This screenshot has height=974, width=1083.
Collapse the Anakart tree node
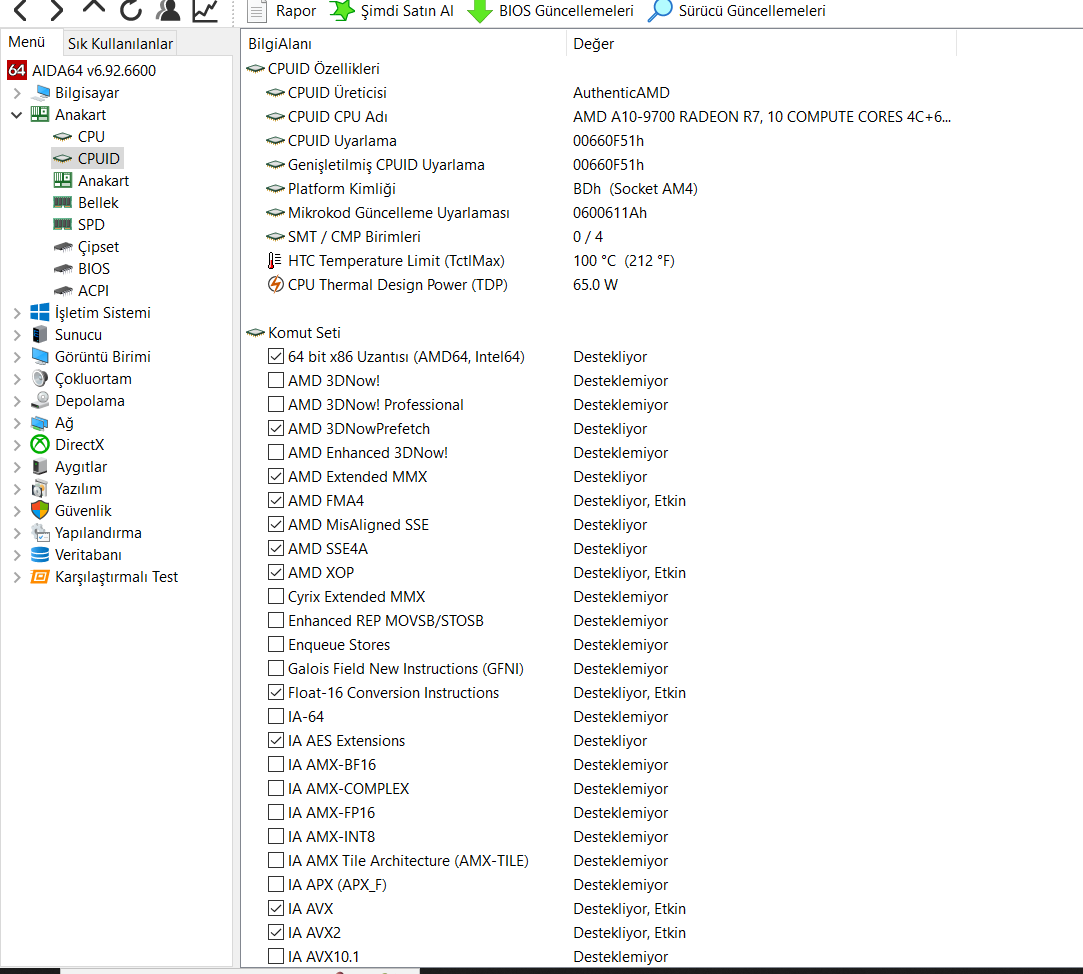pos(17,115)
